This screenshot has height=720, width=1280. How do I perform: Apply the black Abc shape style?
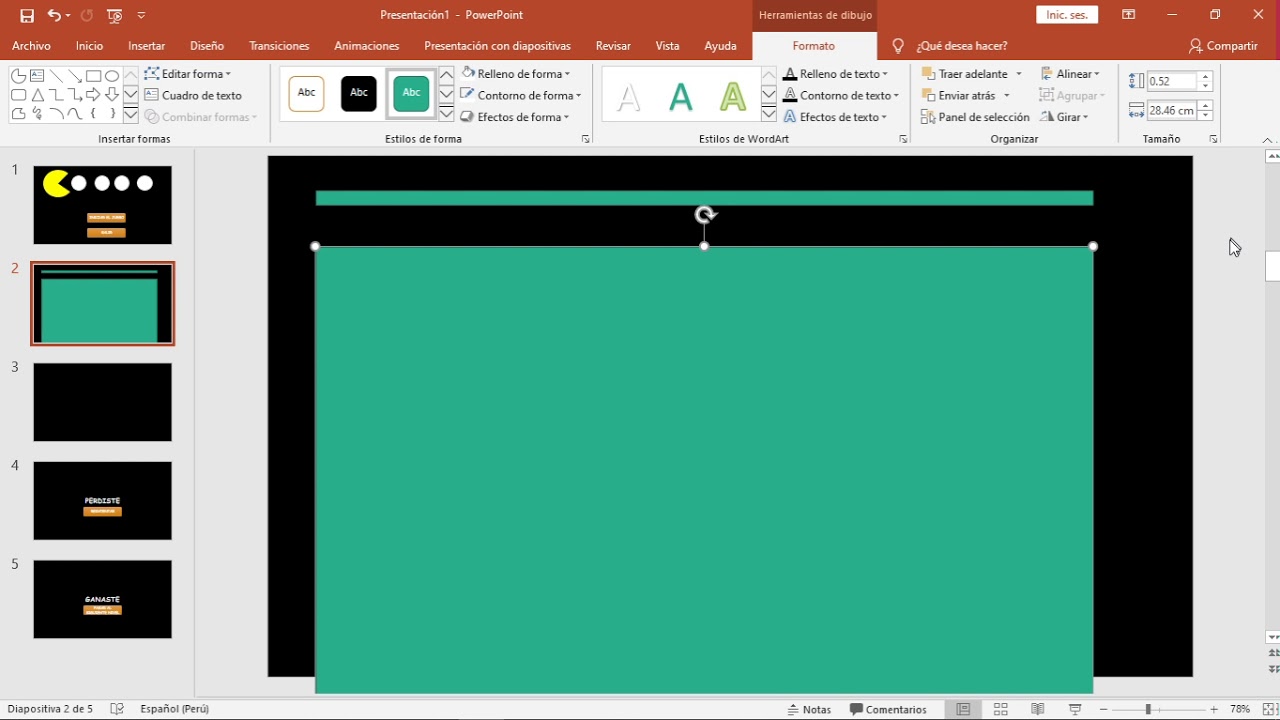[x=359, y=93]
